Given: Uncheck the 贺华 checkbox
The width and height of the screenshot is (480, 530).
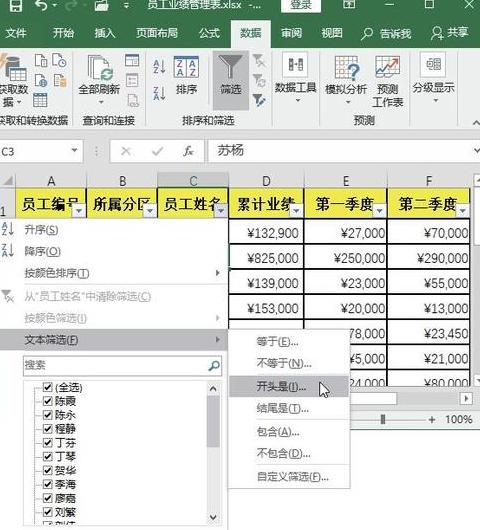Looking at the screenshot, I should tap(48, 470).
